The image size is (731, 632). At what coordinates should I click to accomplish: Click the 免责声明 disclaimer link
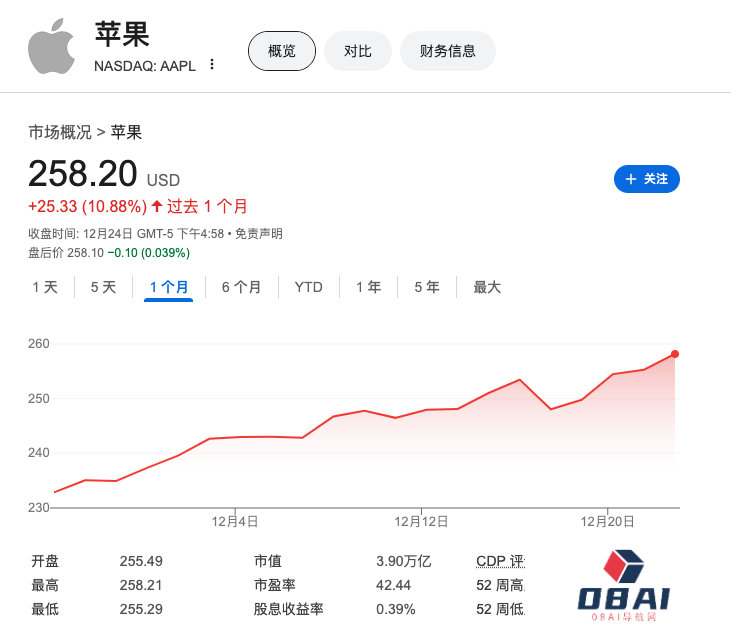click(259, 234)
